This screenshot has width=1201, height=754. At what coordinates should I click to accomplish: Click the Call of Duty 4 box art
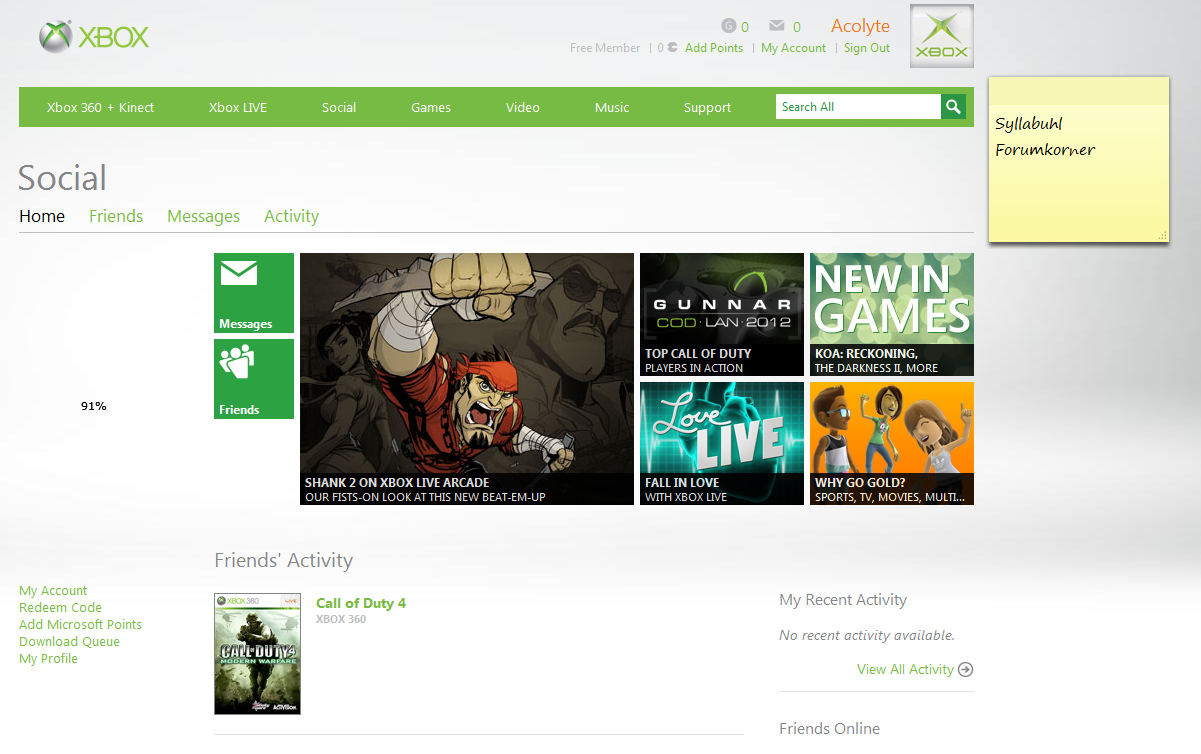pyautogui.click(x=257, y=654)
